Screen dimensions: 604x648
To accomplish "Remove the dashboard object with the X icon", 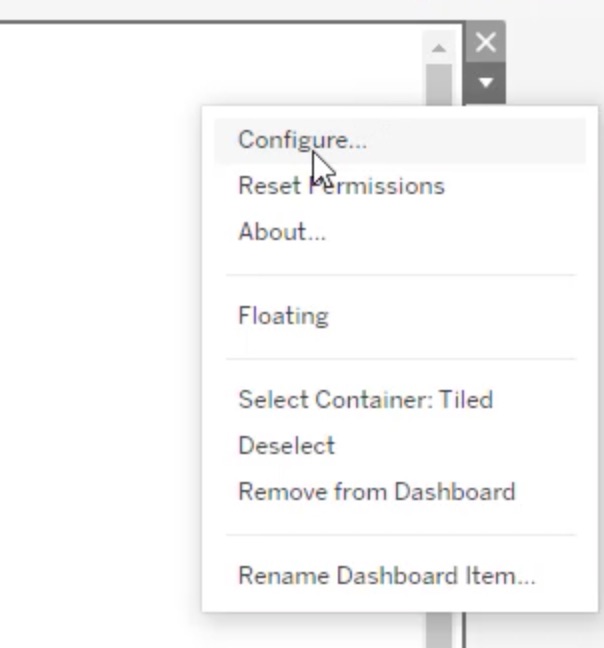I will pyautogui.click(x=485, y=42).
